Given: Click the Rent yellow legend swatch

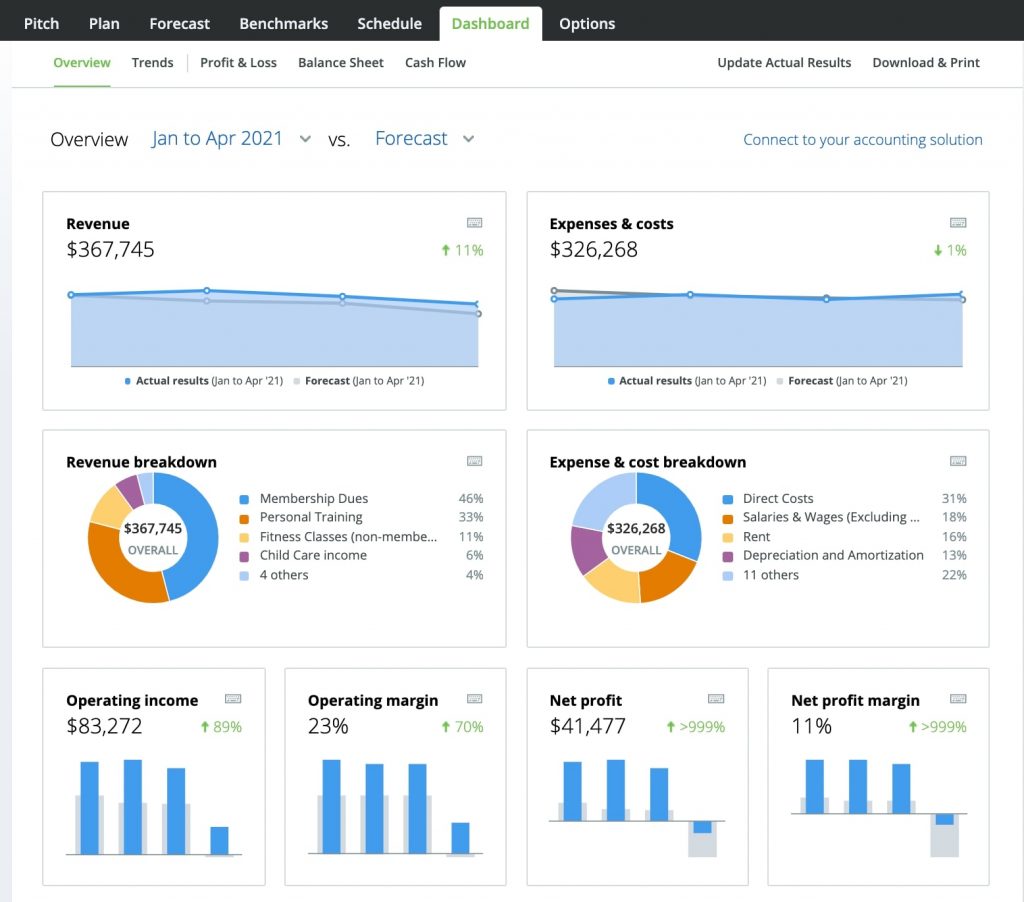Looking at the screenshot, I should (728, 538).
